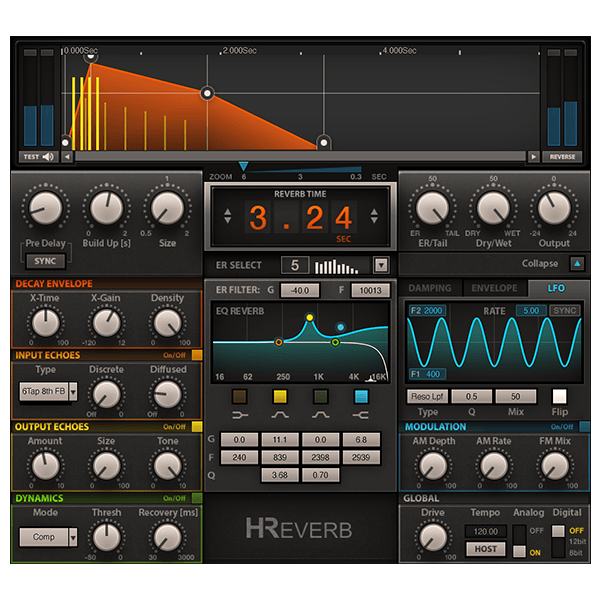Click the envelope breakpoint at graph center
This screenshot has width=600, height=600.
[x=207, y=93]
